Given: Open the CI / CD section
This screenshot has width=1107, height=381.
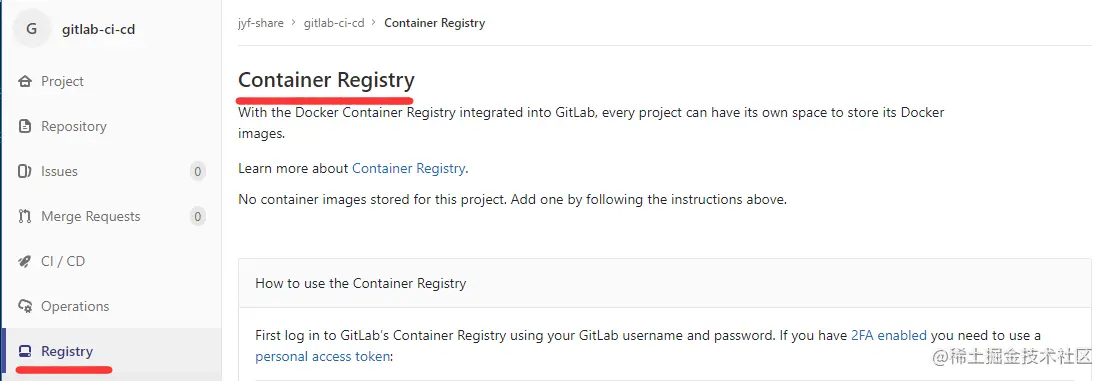Looking at the screenshot, I should click(112, 261).
